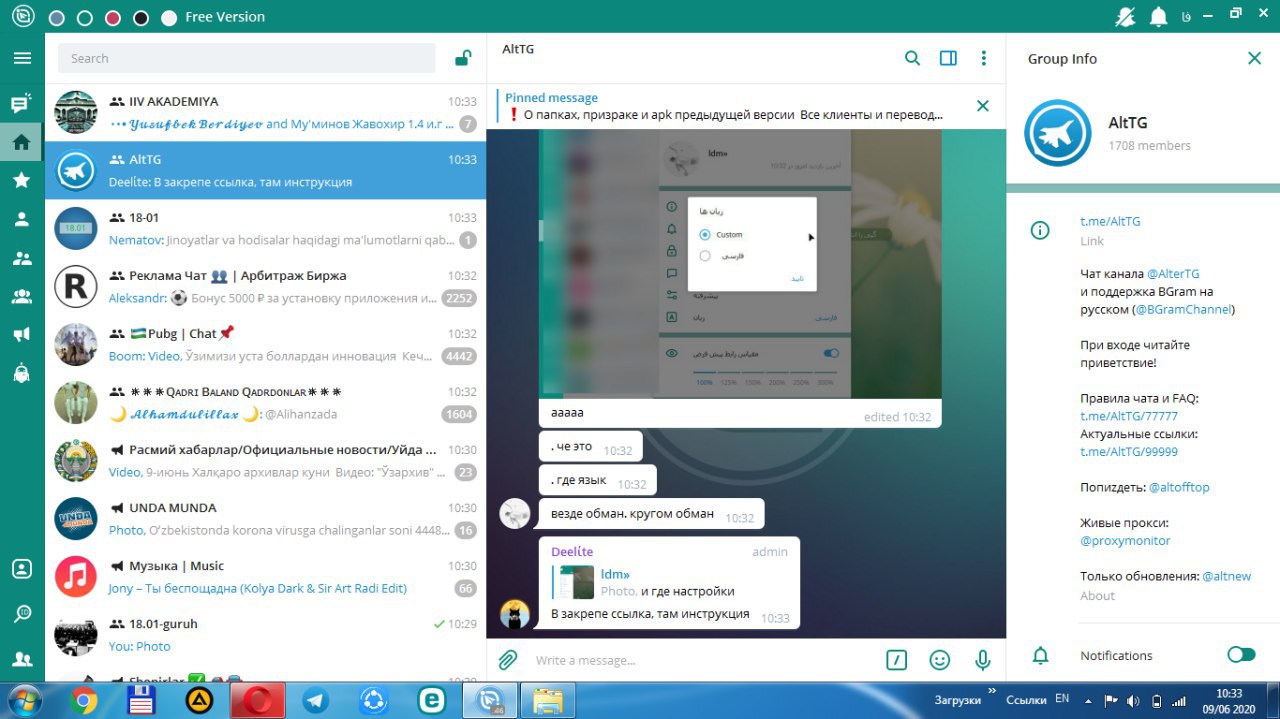Show personal user chats filter
This screenshot has height=719, width=1280.
pos(21,220)
